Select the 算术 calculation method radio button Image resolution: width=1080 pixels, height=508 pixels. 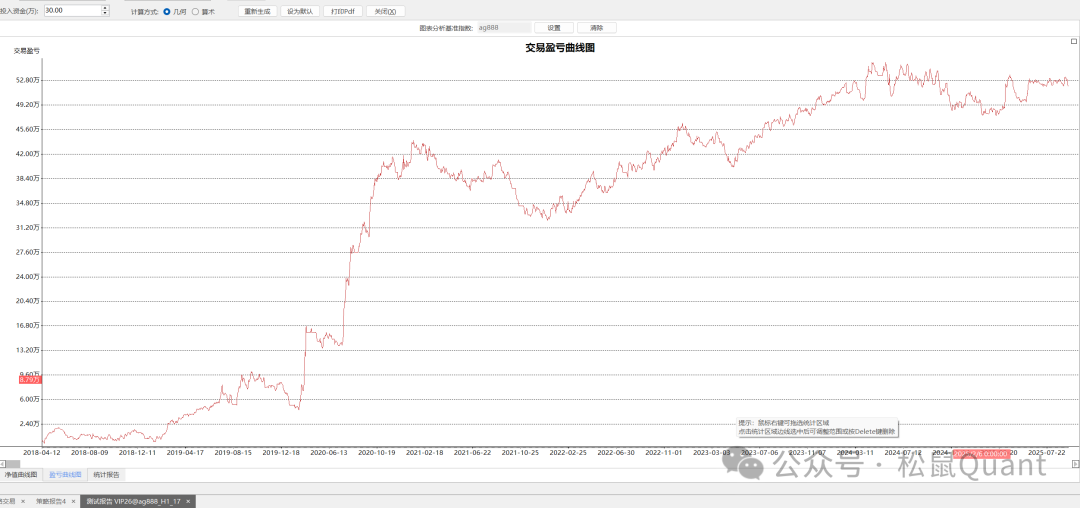(195, 11)
